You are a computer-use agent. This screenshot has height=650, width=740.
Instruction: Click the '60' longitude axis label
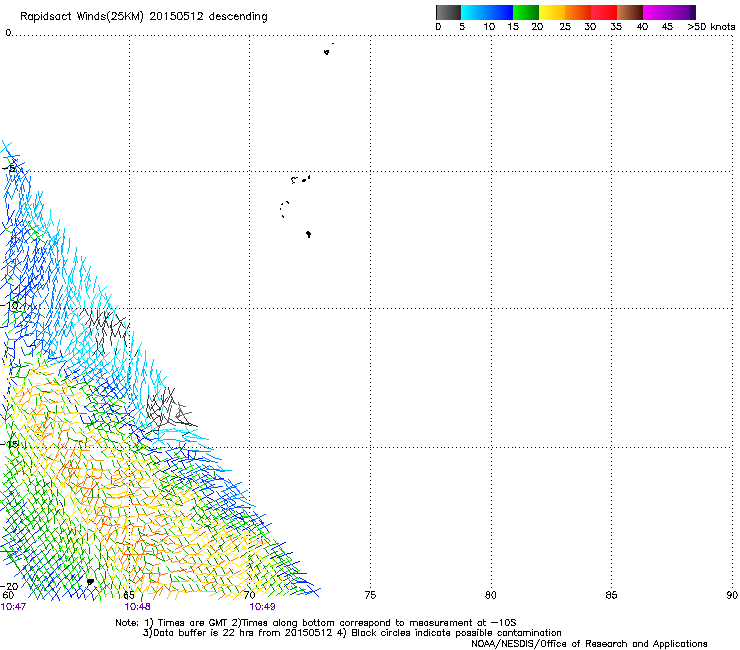tap(8, 595)
